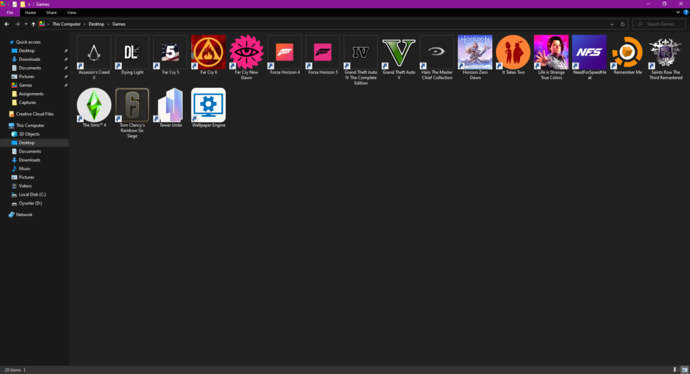Navigate to Desktop in breadcrumb path
This screenshot has width=690, height=374.
pyautogui.click(x=96, y=24)
